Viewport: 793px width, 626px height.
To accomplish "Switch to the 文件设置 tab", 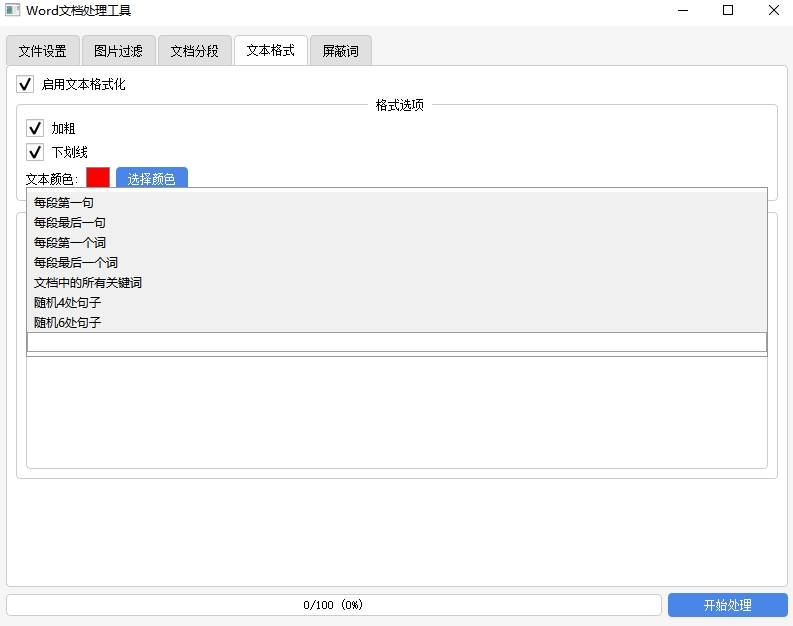I will tap(43, 51).
